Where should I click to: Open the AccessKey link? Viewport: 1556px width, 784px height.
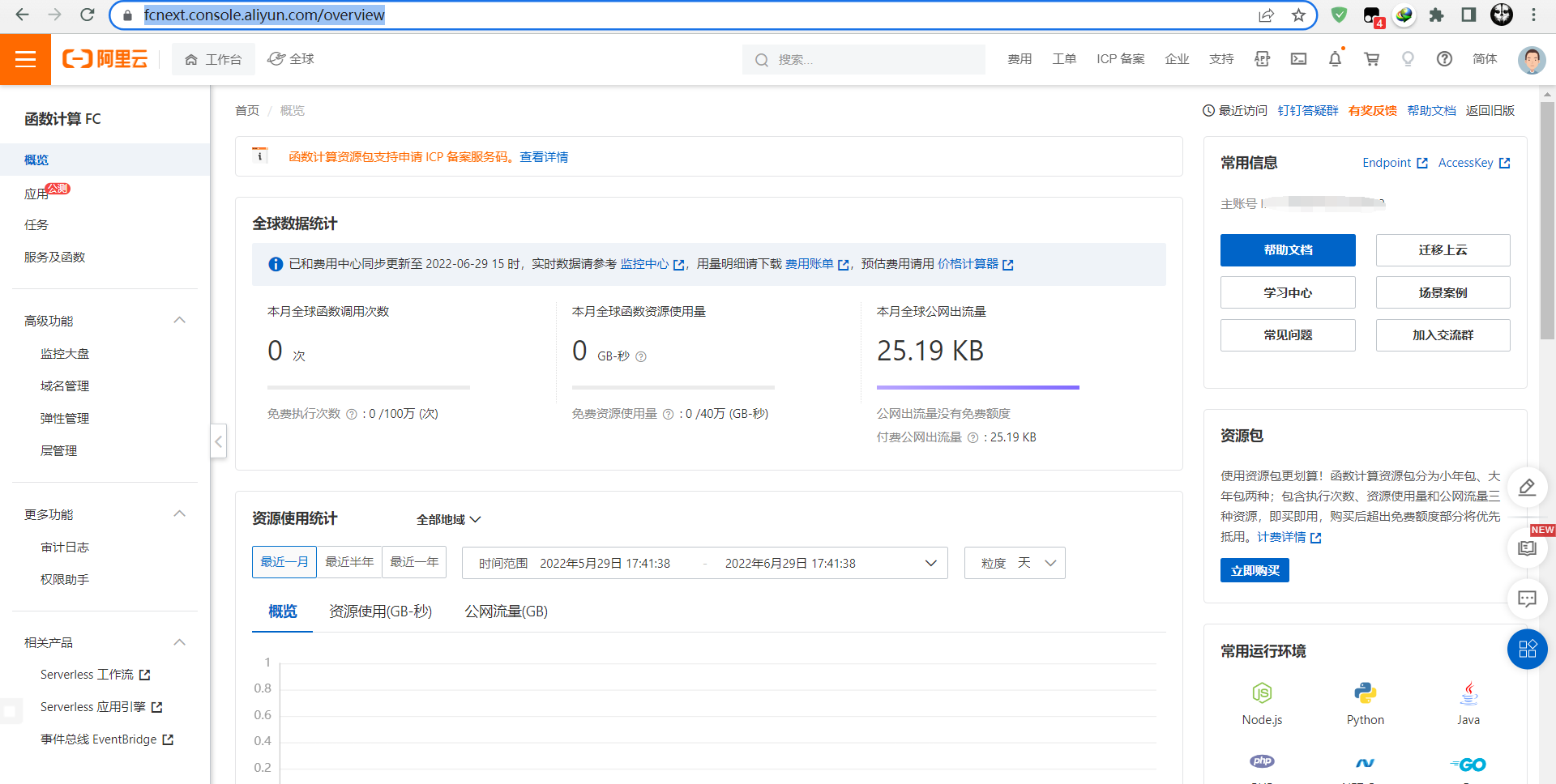(x=1474, y=163)
